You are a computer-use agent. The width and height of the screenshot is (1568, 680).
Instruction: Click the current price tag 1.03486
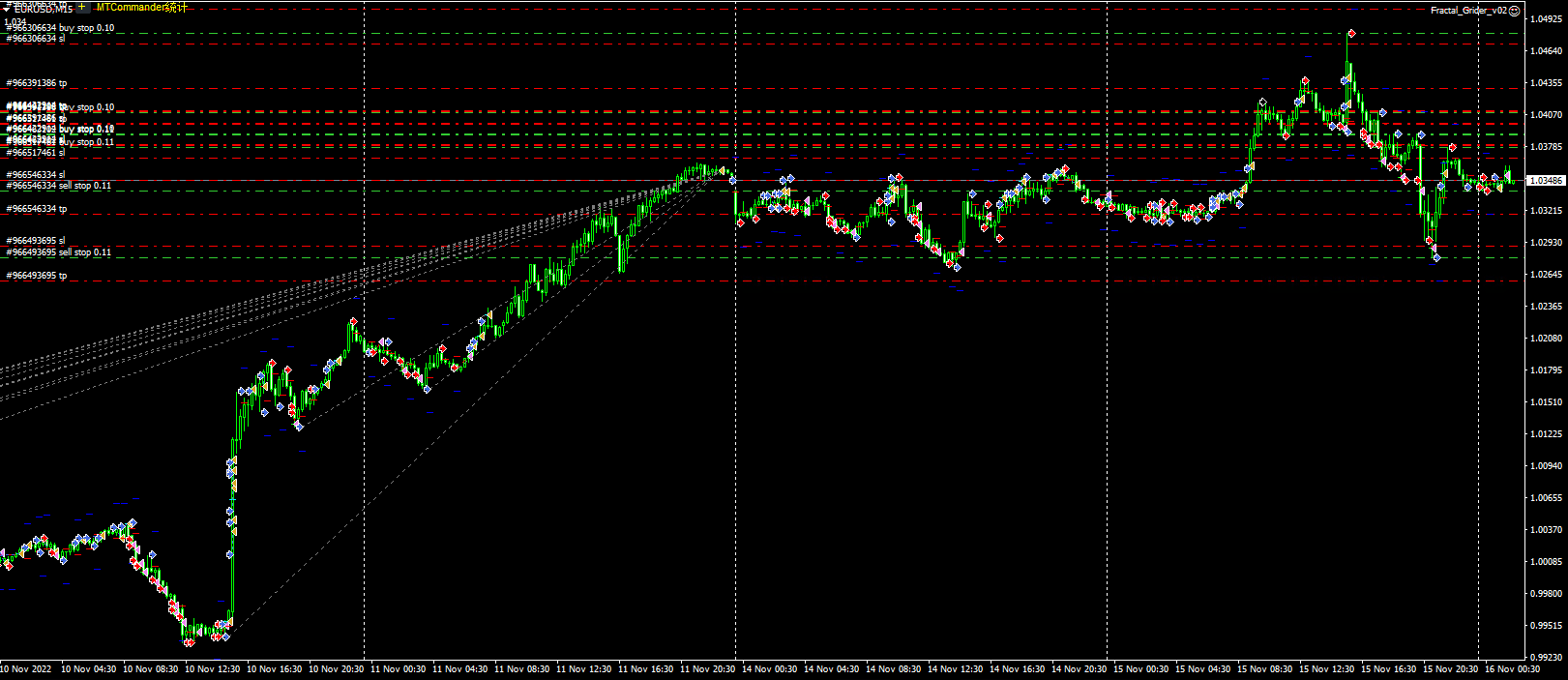coord(1546,181)
